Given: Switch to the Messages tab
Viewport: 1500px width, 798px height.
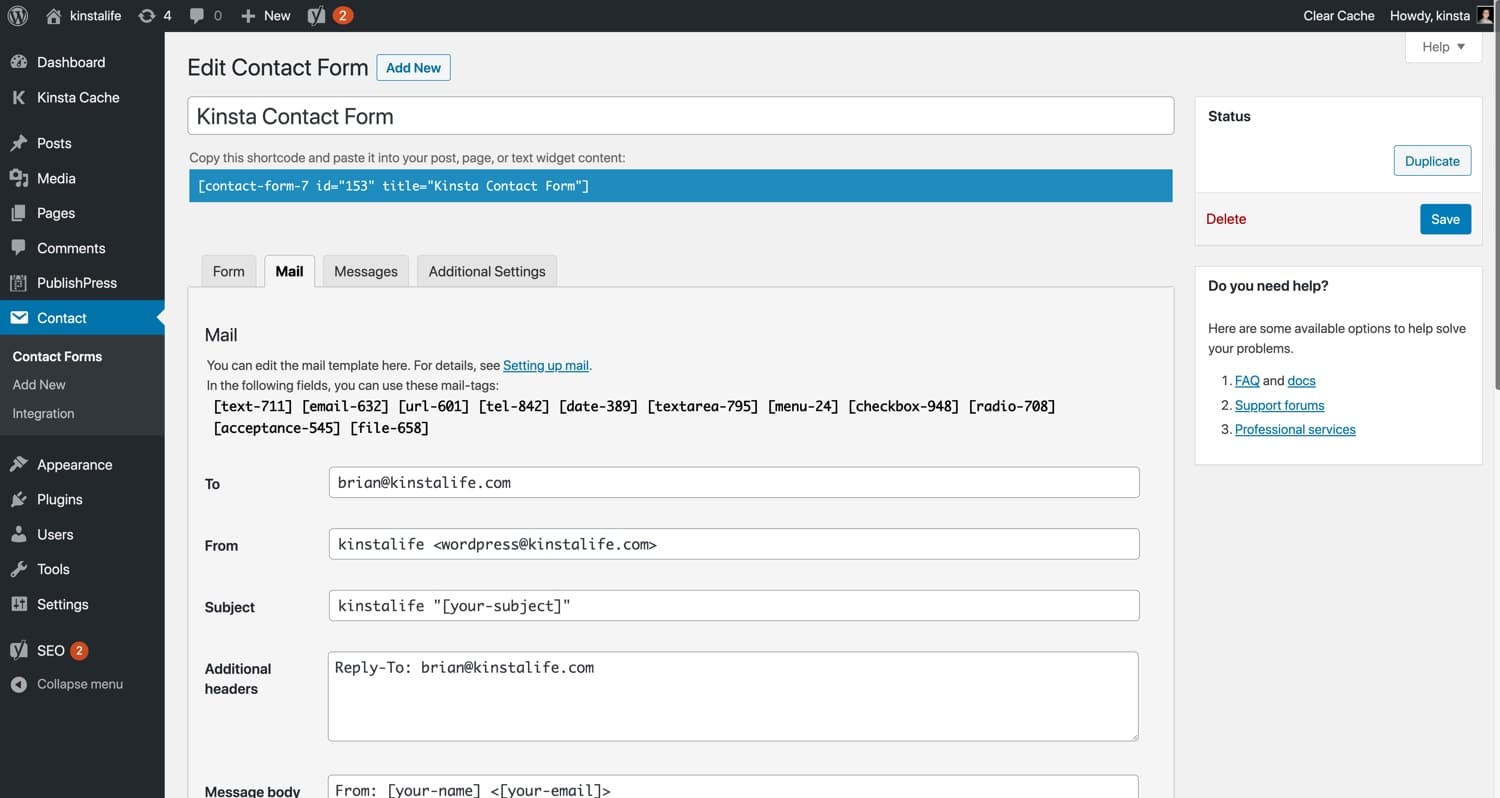Looking at the screenshot, I should 365,271.
